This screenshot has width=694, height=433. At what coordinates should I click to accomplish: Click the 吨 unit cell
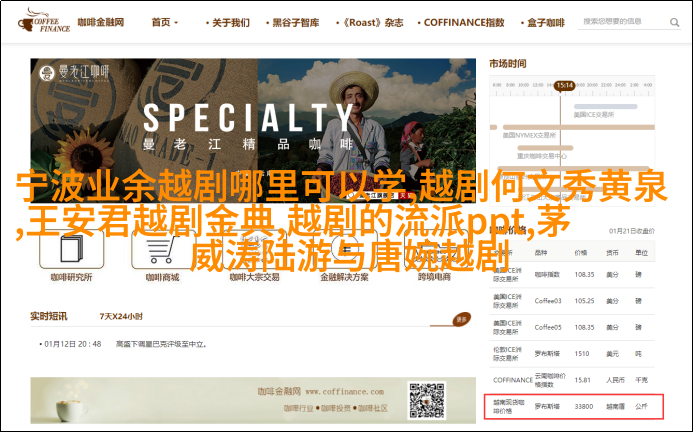(x=638, y=354)
